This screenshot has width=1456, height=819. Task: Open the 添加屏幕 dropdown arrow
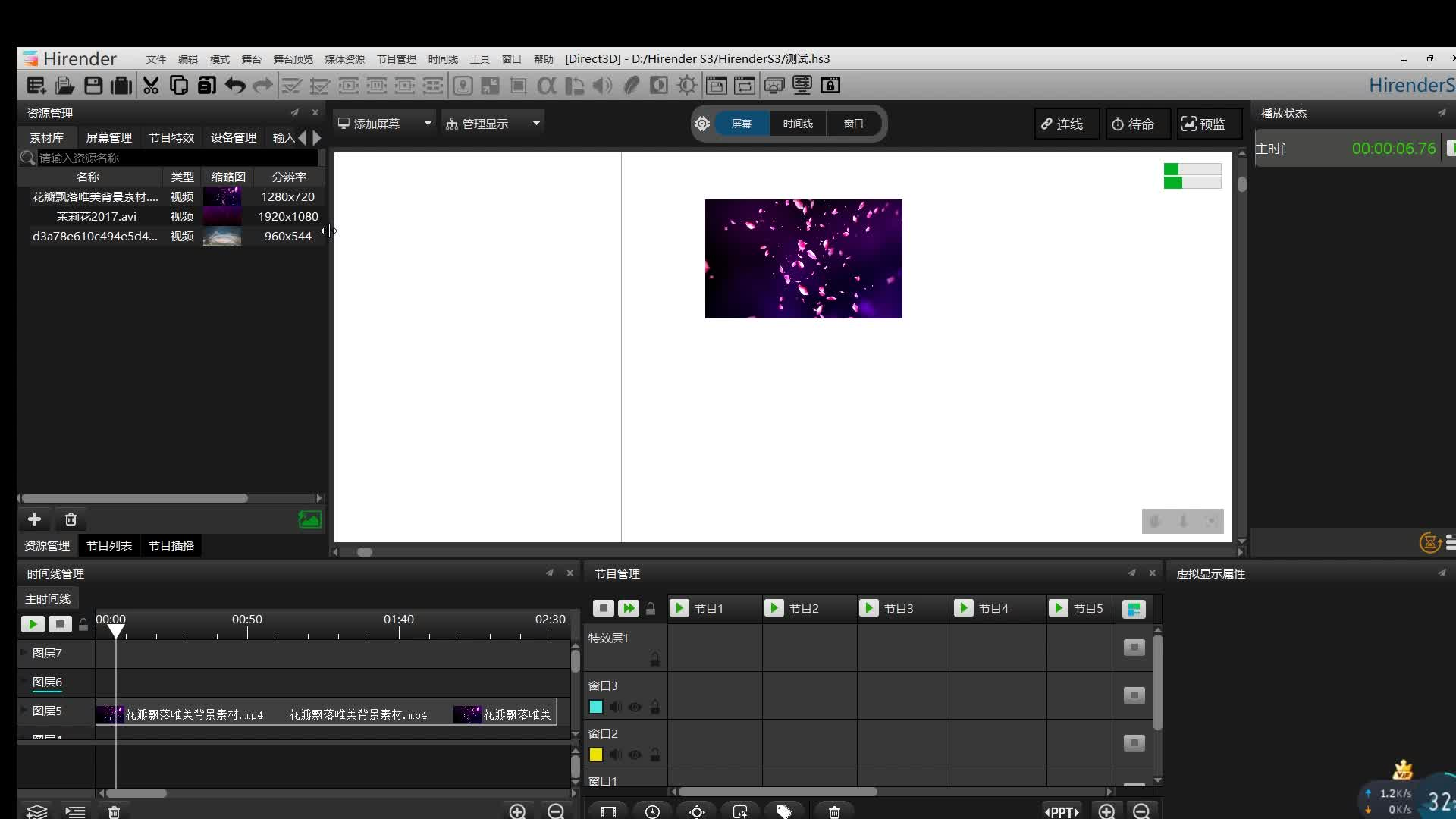[428, 124]
